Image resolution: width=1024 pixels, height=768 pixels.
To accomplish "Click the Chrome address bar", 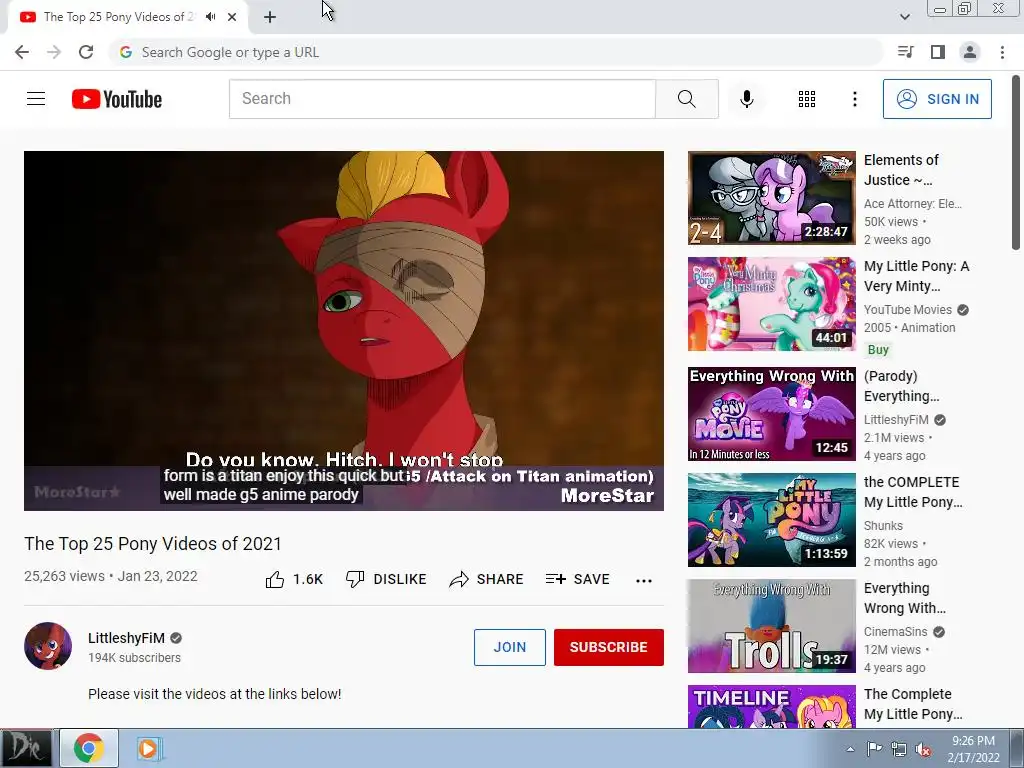I will (496, 52).
